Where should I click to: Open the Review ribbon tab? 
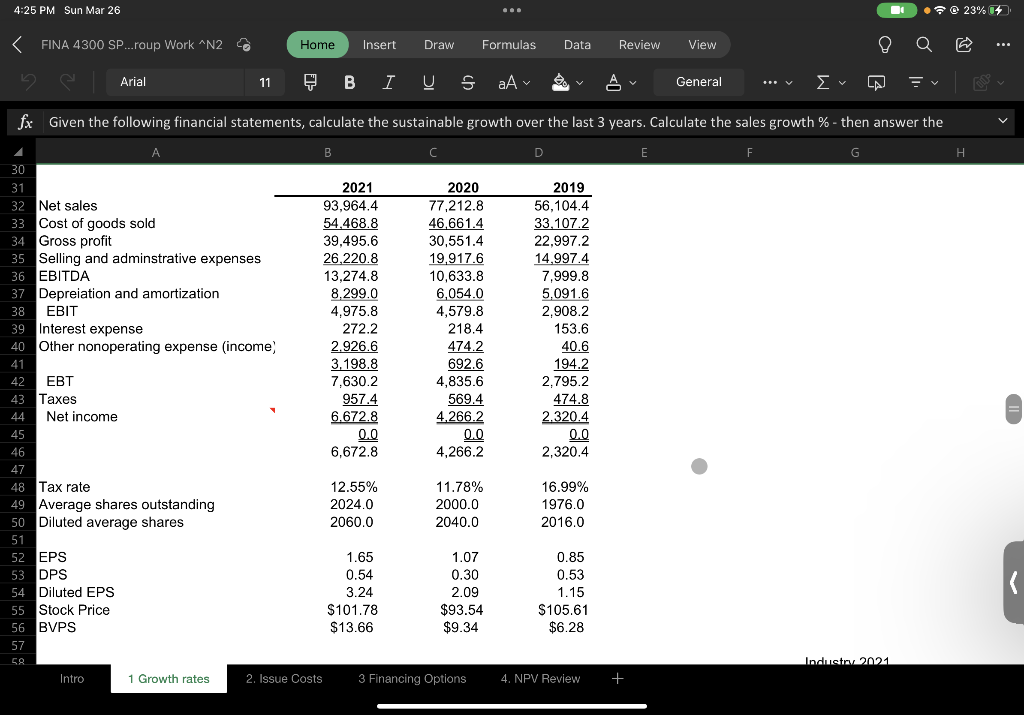(639, 44)
